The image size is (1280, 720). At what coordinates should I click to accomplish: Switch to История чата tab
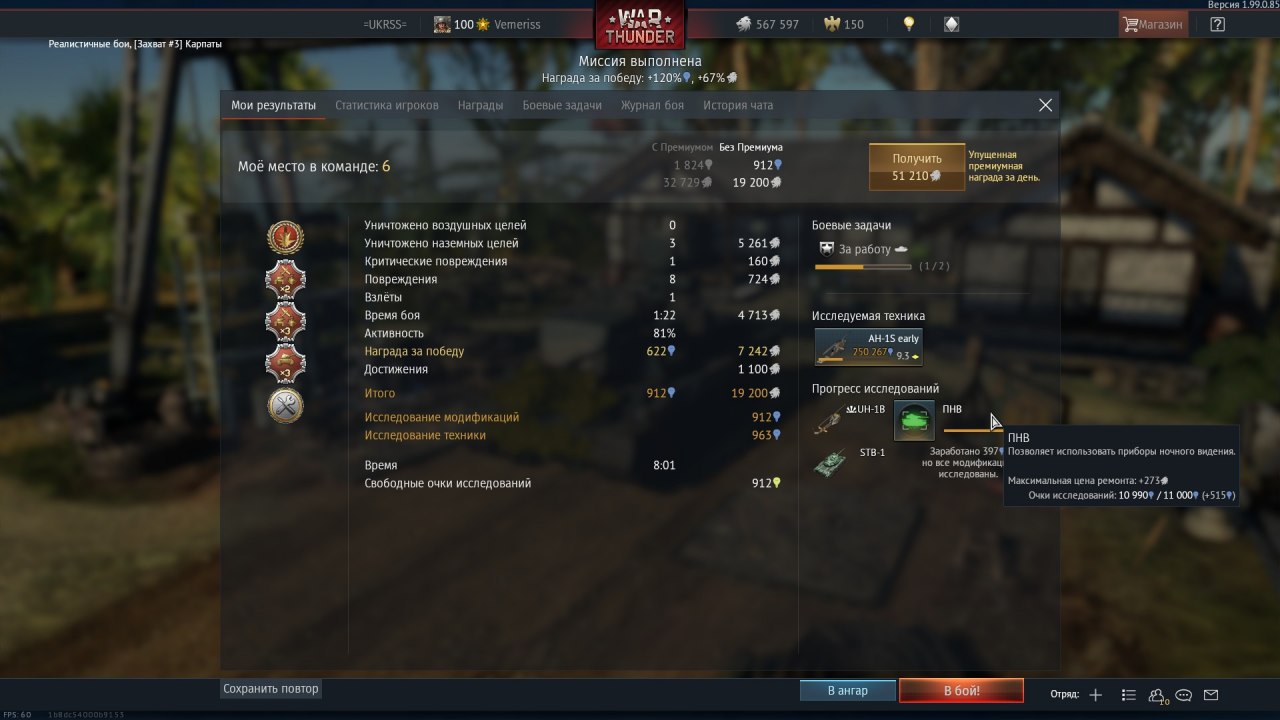tap(738, 105)
